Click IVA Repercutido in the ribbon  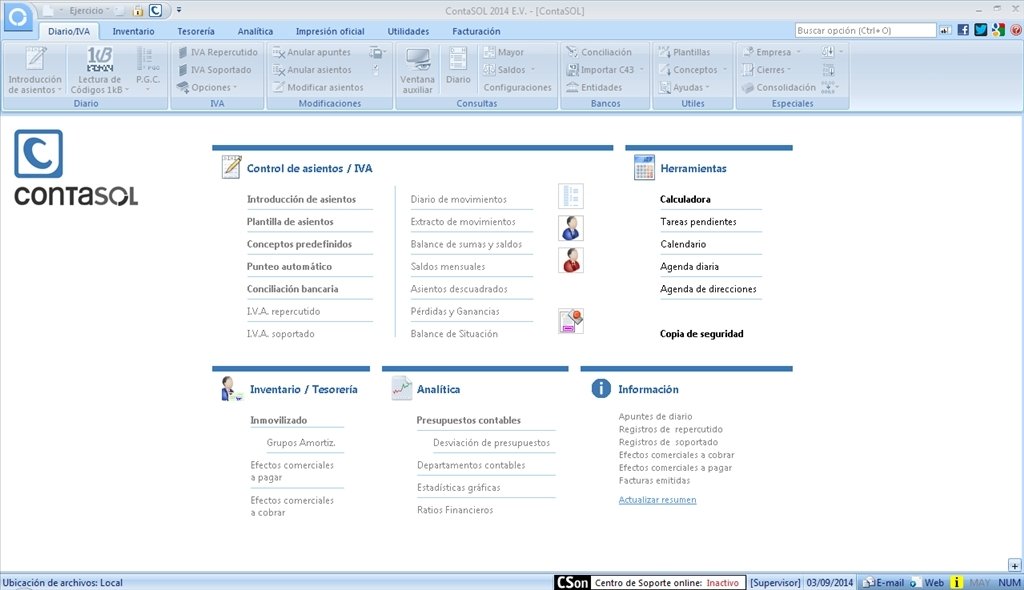click(x=217, y=52)
